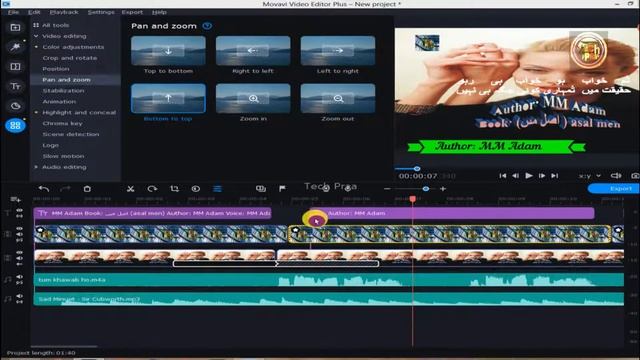Click the Overlay pictures icon
This screenshot has height=360, width=640.
pos(260,189)
